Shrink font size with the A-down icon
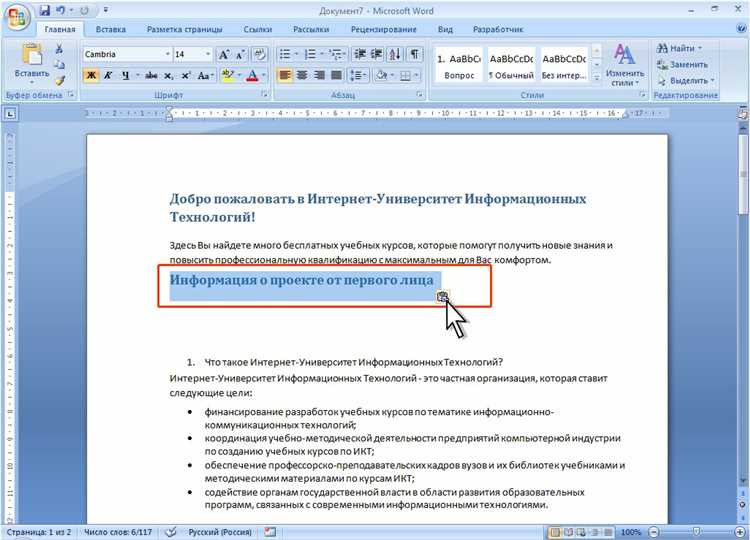Viewport: 750px width, 540px height. (241, 55)
